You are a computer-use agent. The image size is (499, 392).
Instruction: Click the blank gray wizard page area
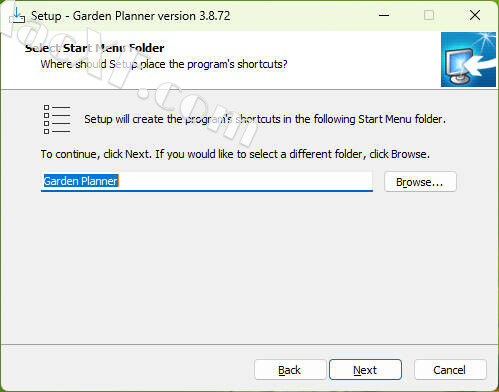249,267
